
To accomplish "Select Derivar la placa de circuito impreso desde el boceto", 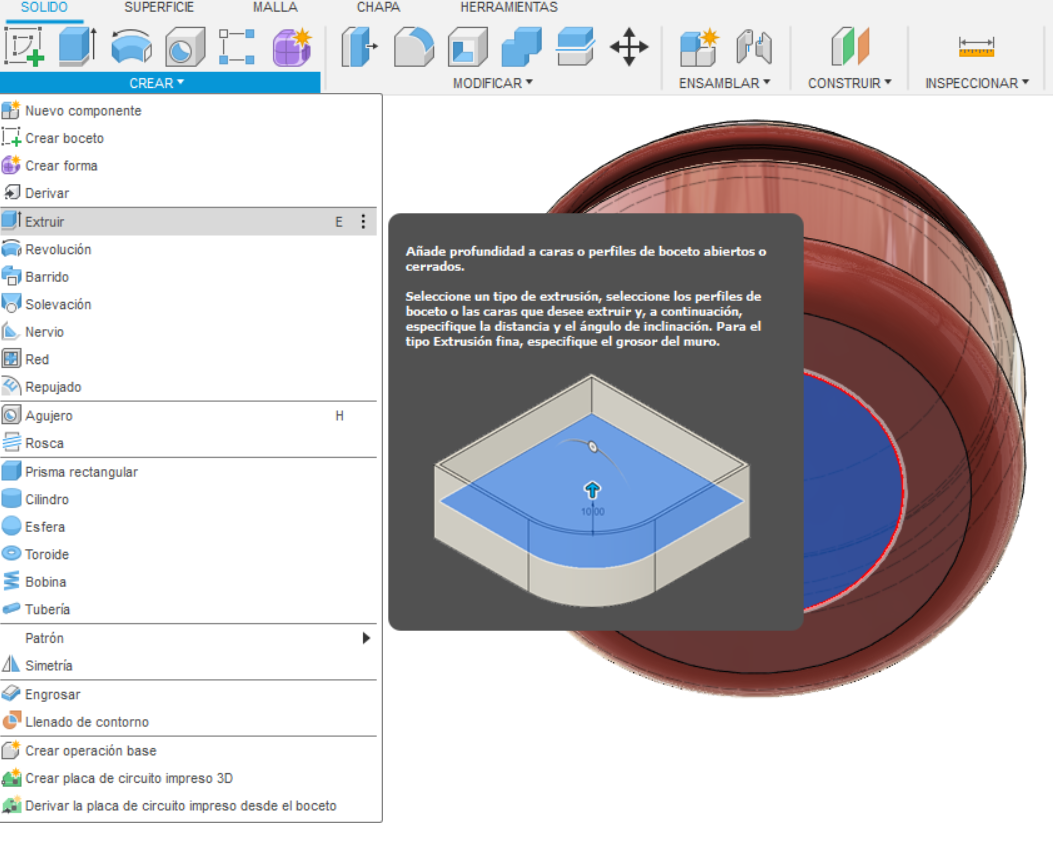I will click(x=189, y=806).
